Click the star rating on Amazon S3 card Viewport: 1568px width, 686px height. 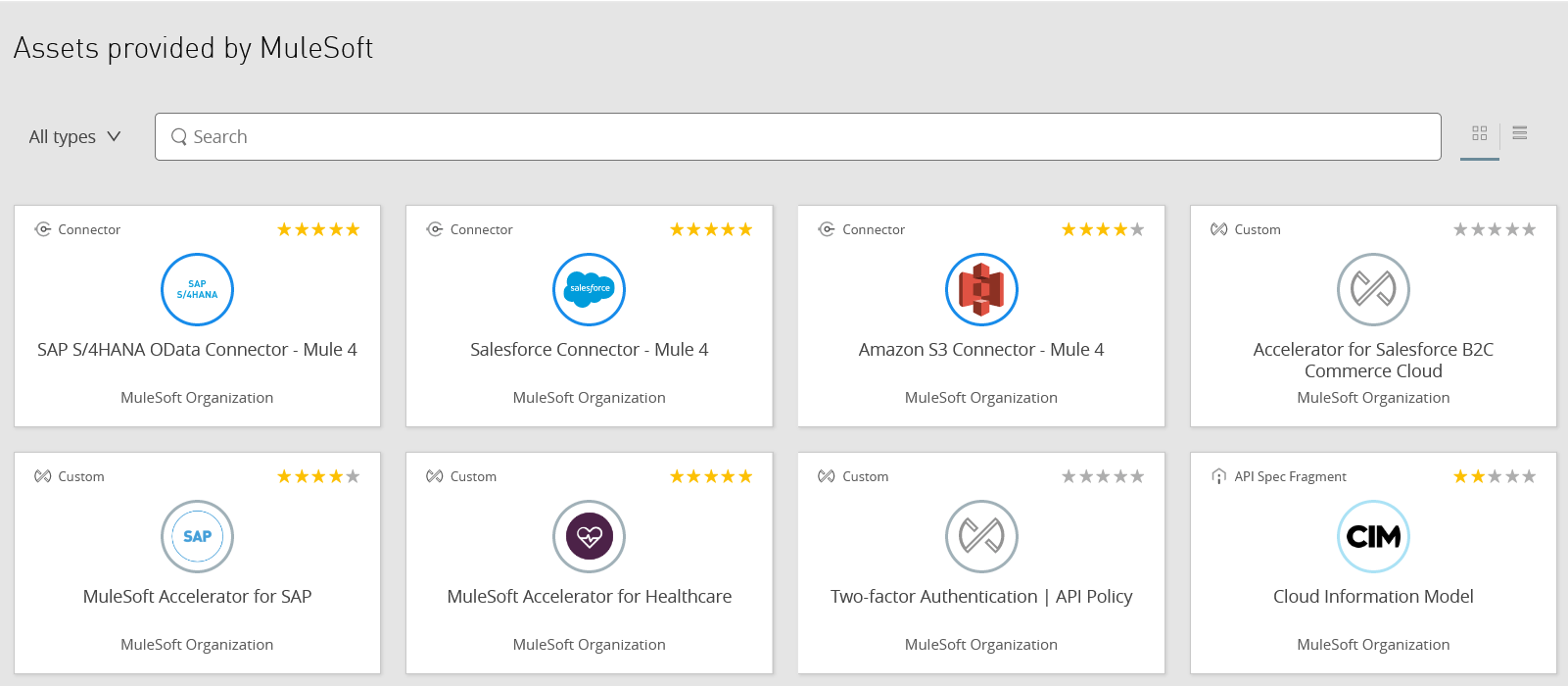point(1103,230)
